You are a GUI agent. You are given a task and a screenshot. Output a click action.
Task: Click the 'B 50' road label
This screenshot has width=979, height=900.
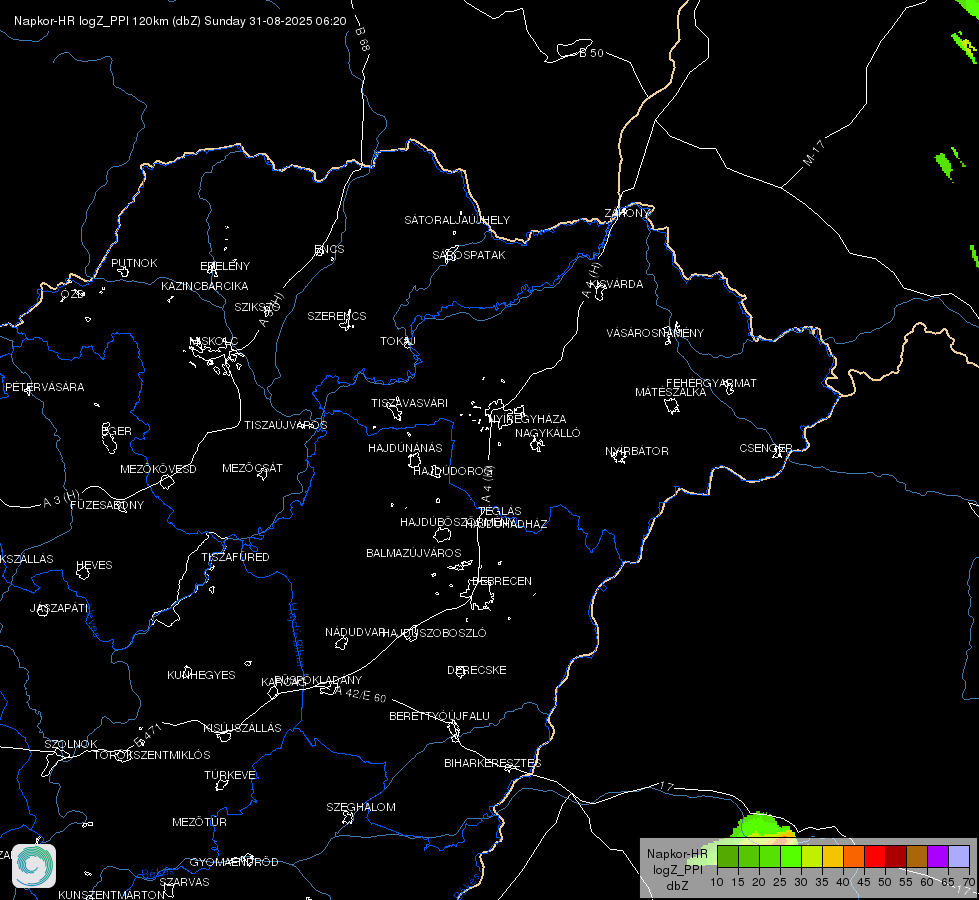pyautogui.click(x=591, y=53)
